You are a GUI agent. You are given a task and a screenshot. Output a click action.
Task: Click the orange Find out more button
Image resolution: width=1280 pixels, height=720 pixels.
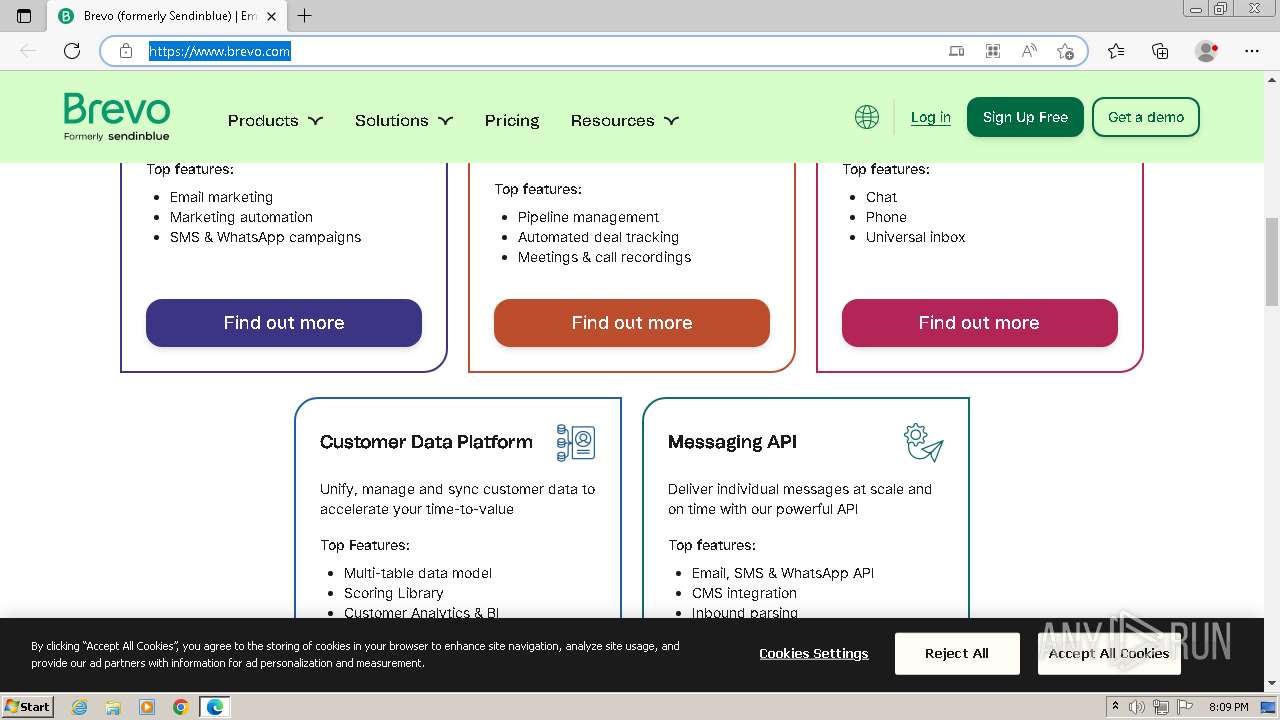click(632, 323)
